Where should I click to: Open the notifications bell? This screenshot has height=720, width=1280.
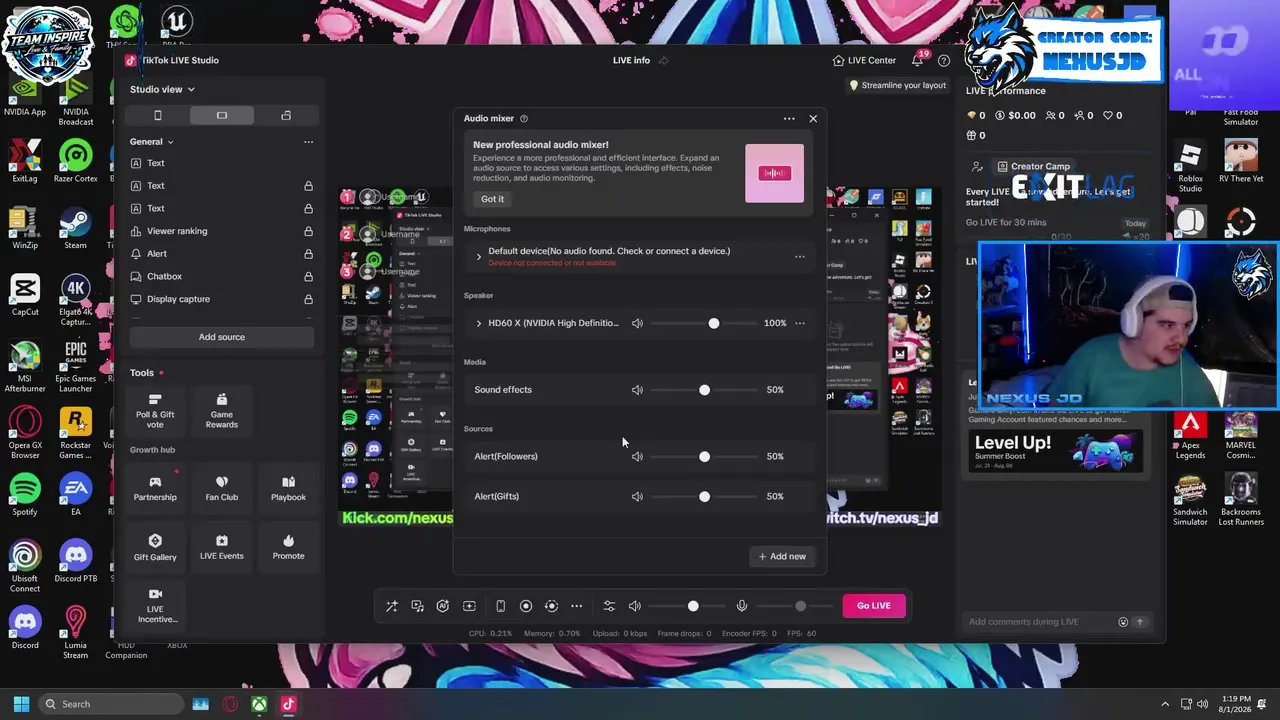917,61
